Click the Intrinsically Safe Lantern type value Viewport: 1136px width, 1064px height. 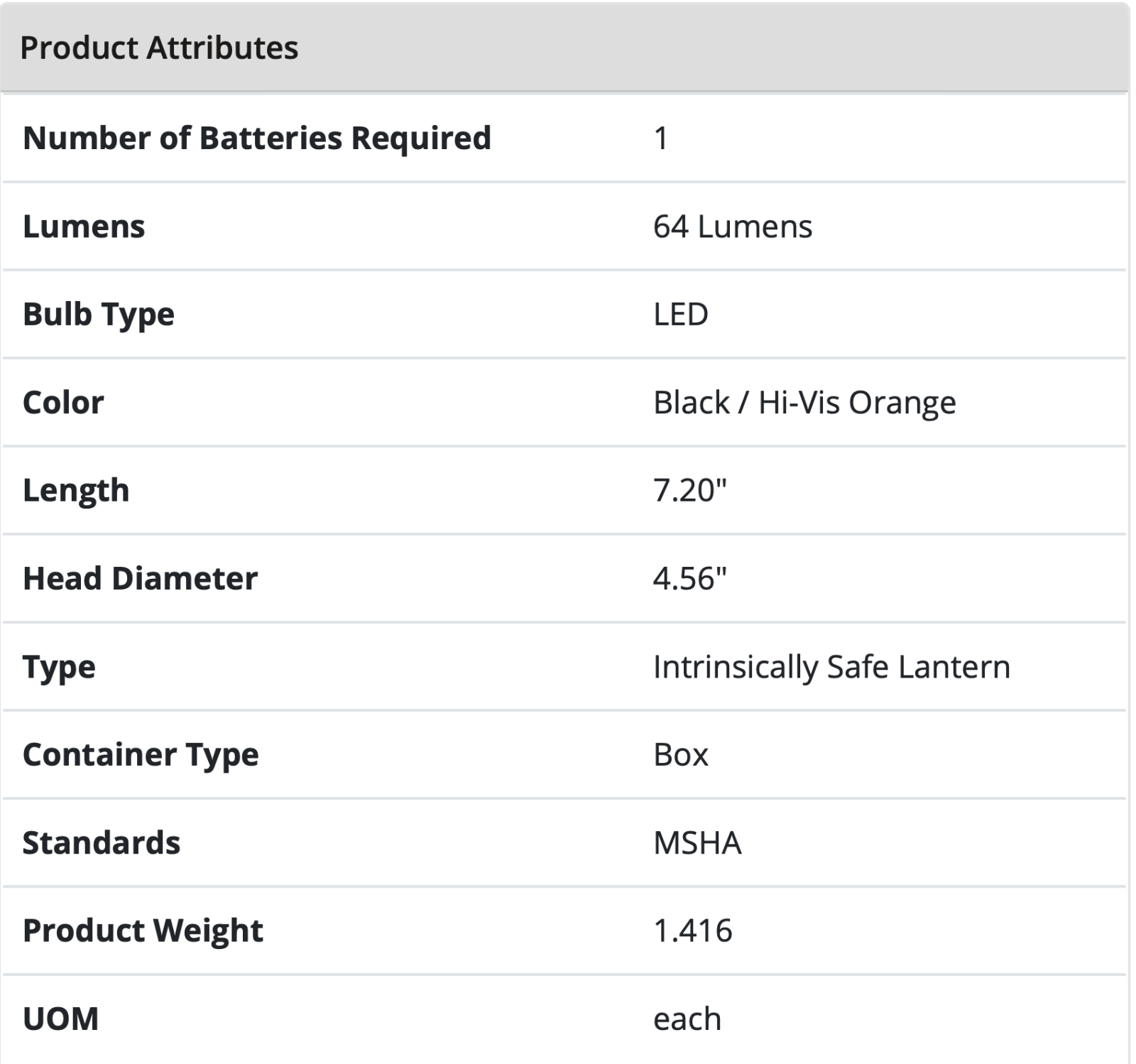(x=831, y=667)
